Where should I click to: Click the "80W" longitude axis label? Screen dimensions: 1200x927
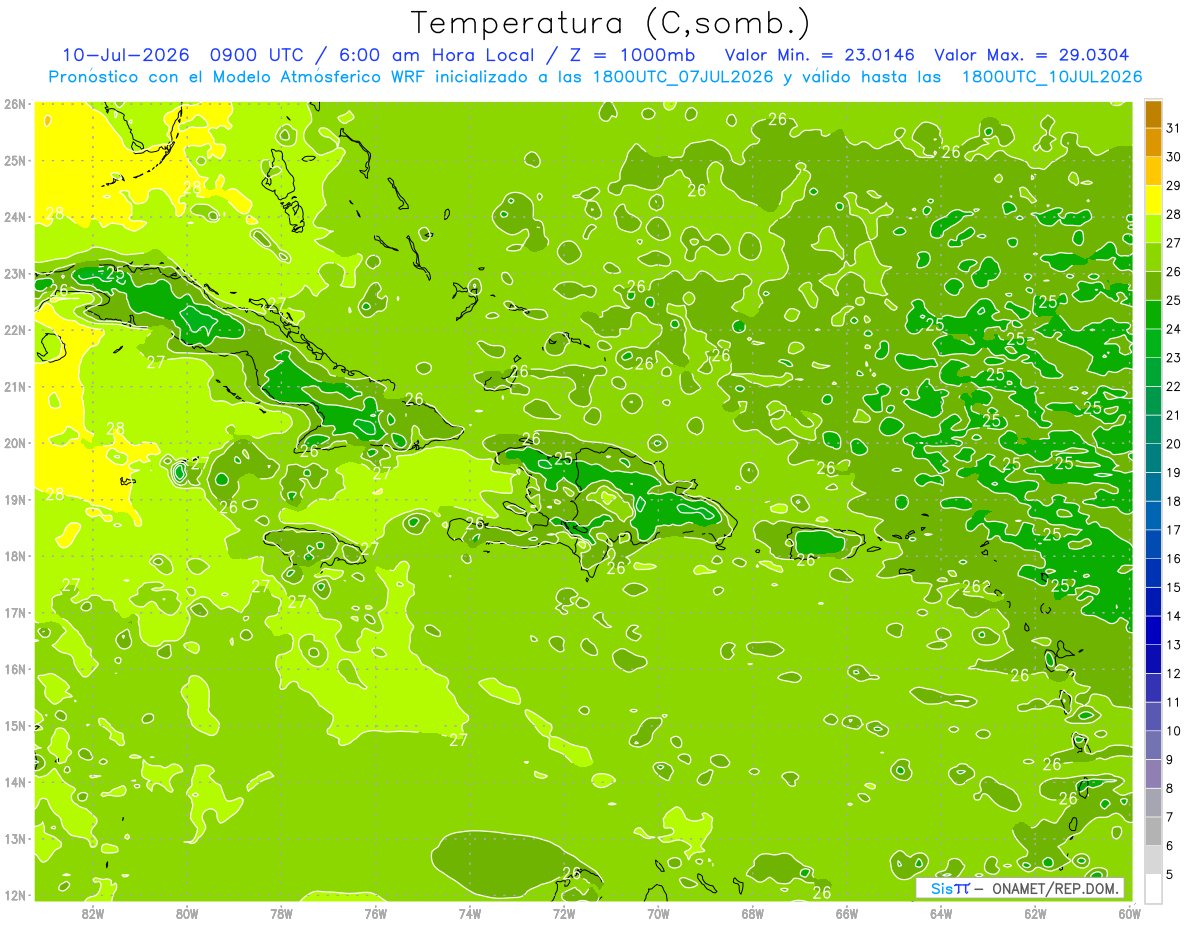tap(187, 913)
